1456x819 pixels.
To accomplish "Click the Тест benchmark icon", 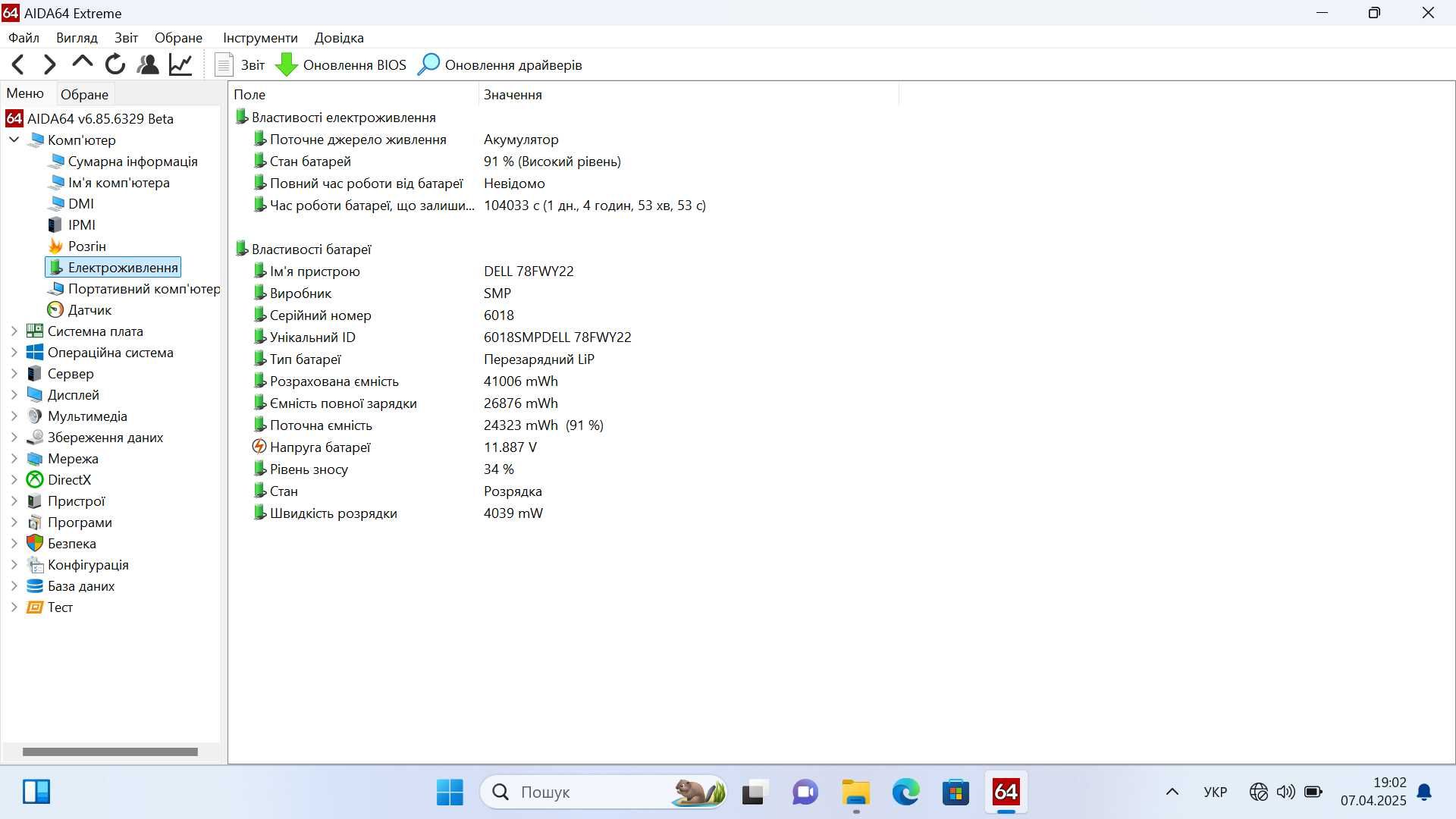I will (x=35, y=607).
